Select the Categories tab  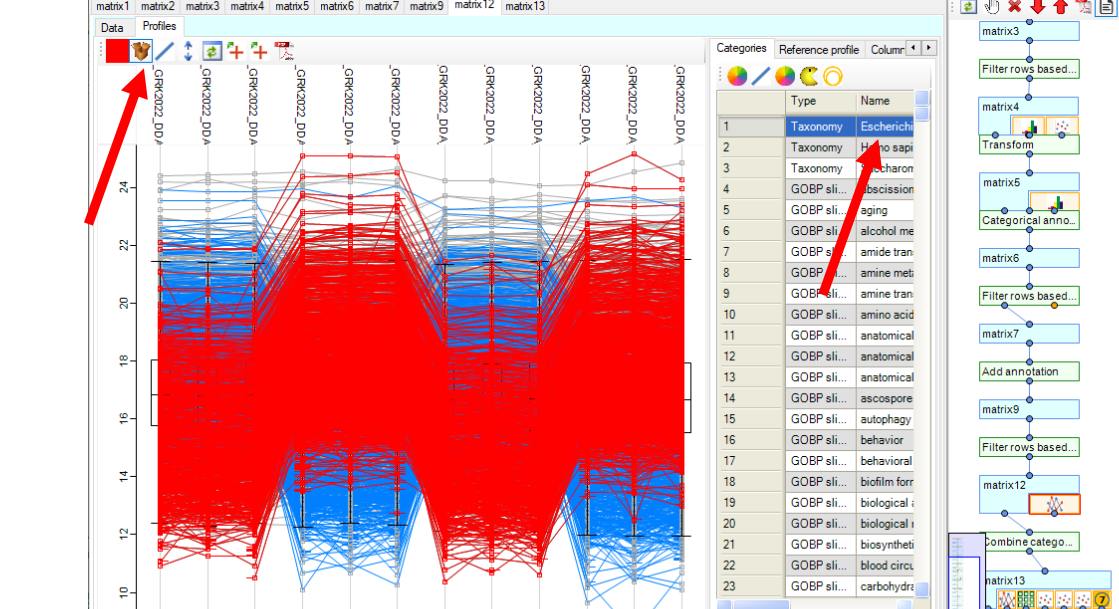click(x=741, y=48)
